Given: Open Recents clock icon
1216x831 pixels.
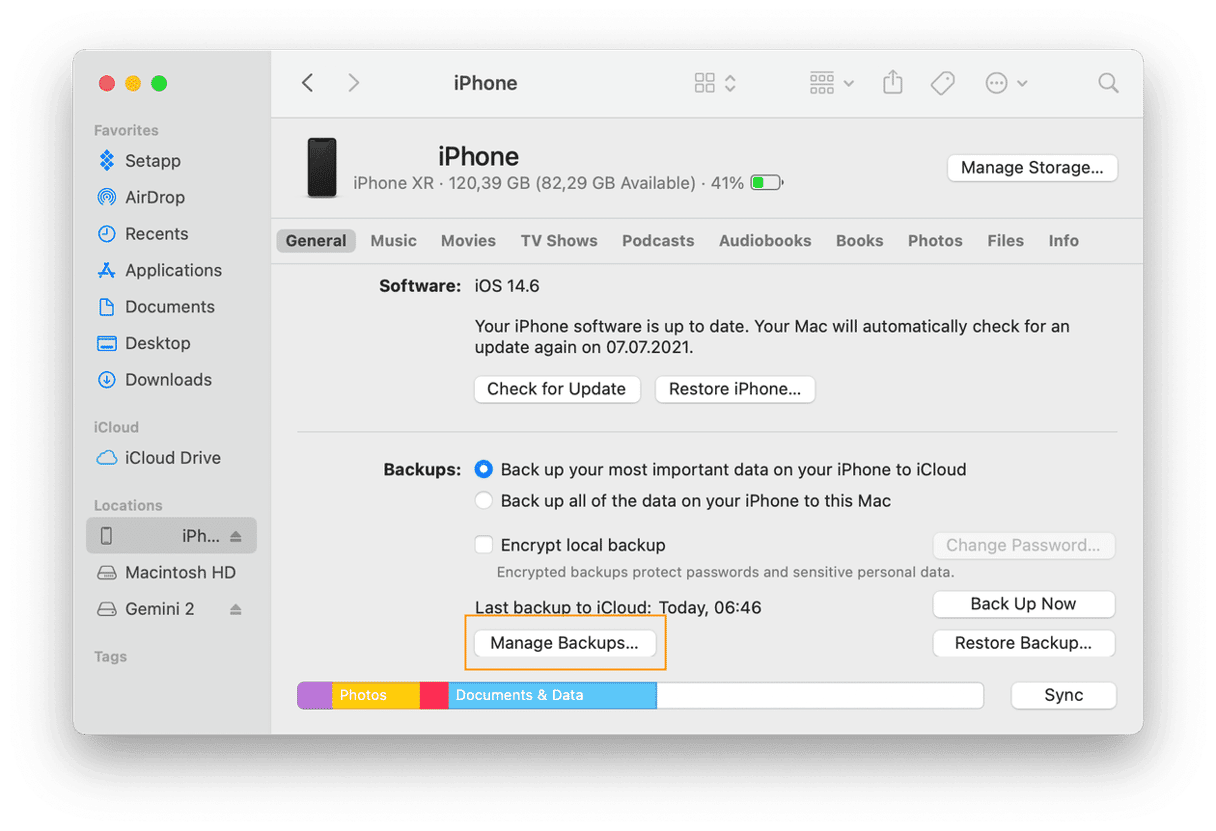Looking at the screenshot, I should [107, 234].
